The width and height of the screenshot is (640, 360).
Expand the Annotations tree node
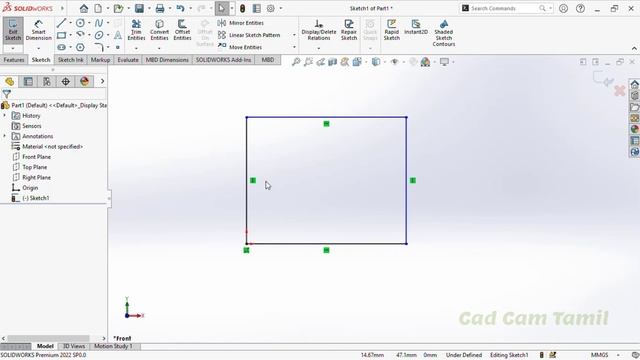point(5,136)
